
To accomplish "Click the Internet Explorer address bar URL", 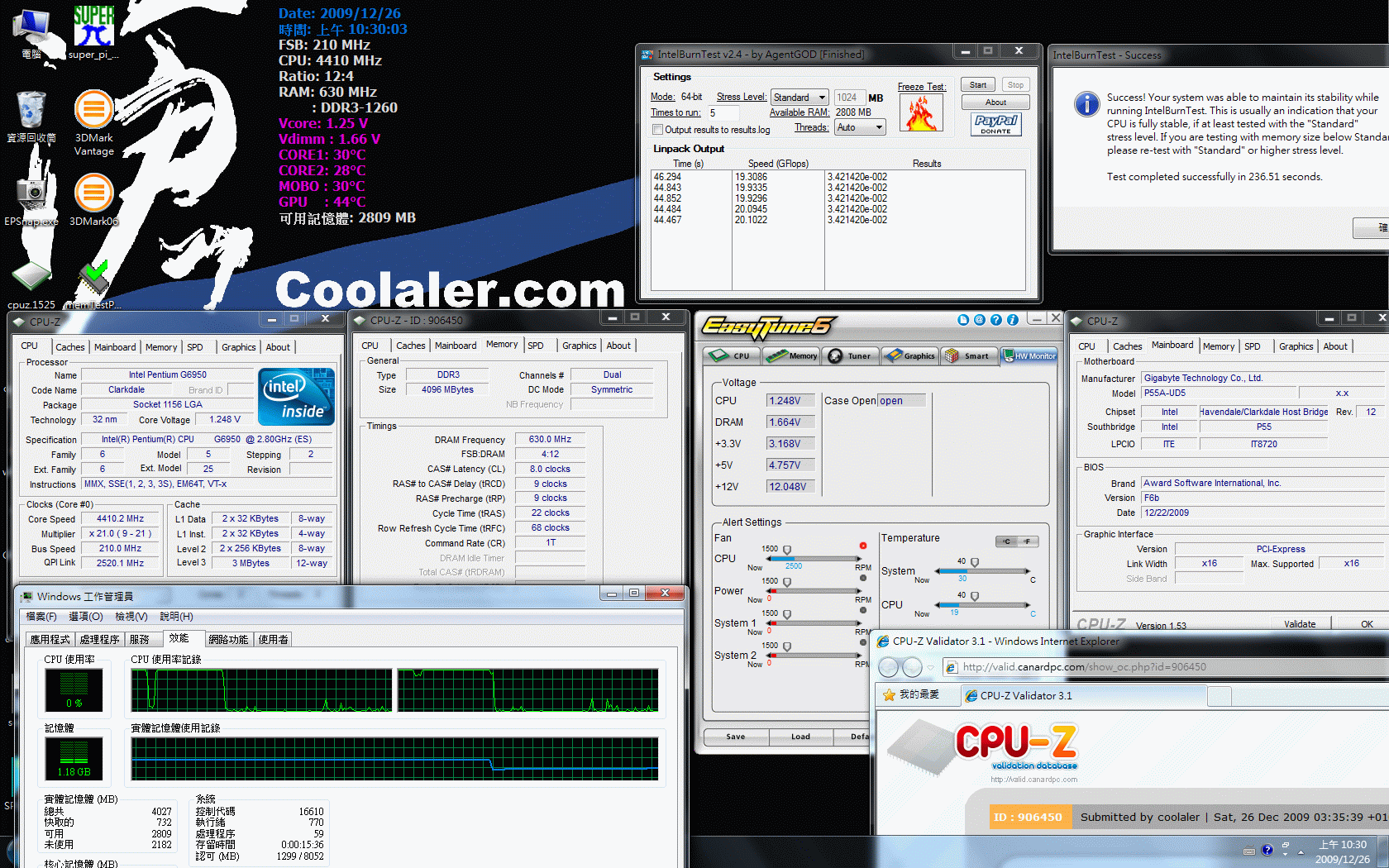I will (x=1084, y=667).
